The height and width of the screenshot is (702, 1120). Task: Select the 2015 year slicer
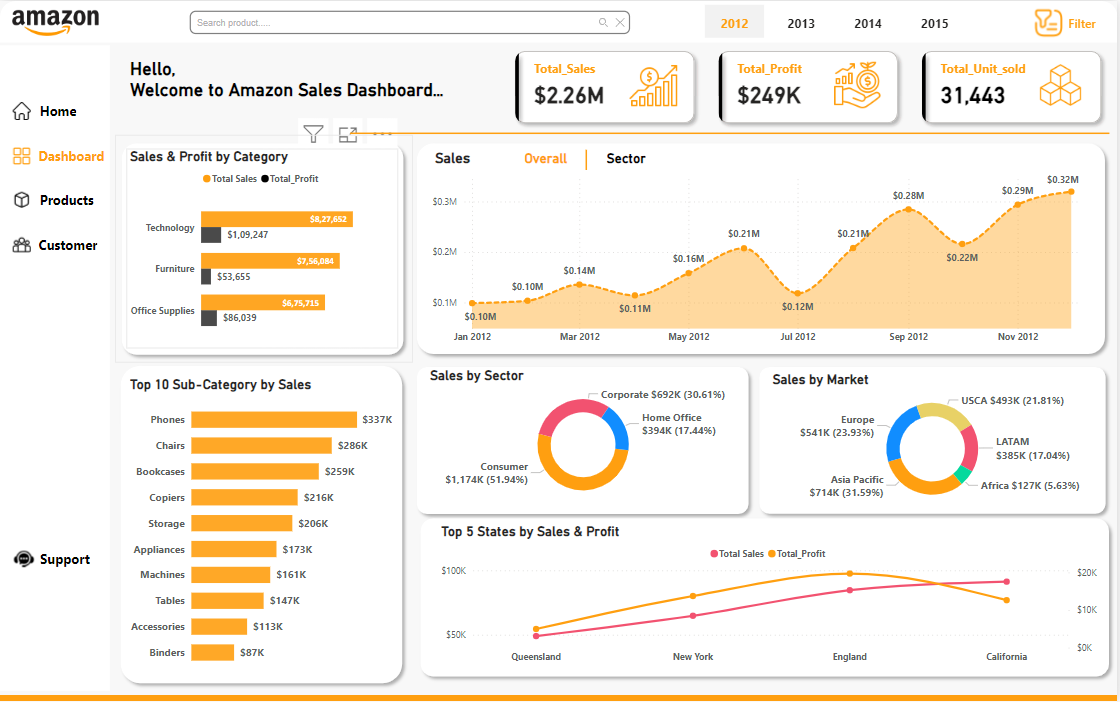(x=935, y=23)
